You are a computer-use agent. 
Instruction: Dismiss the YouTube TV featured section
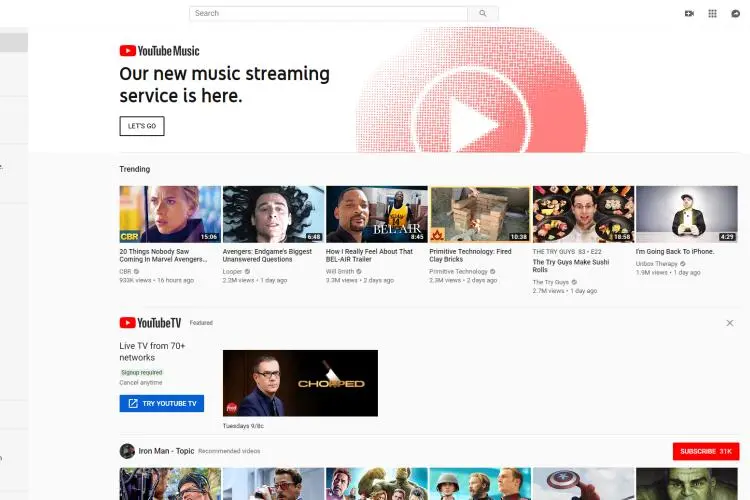click(729, 323)
